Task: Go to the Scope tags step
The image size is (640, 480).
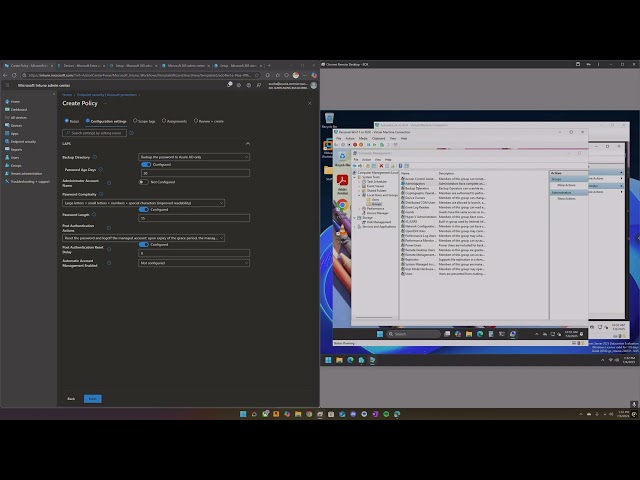Action: tap(144, 121)
